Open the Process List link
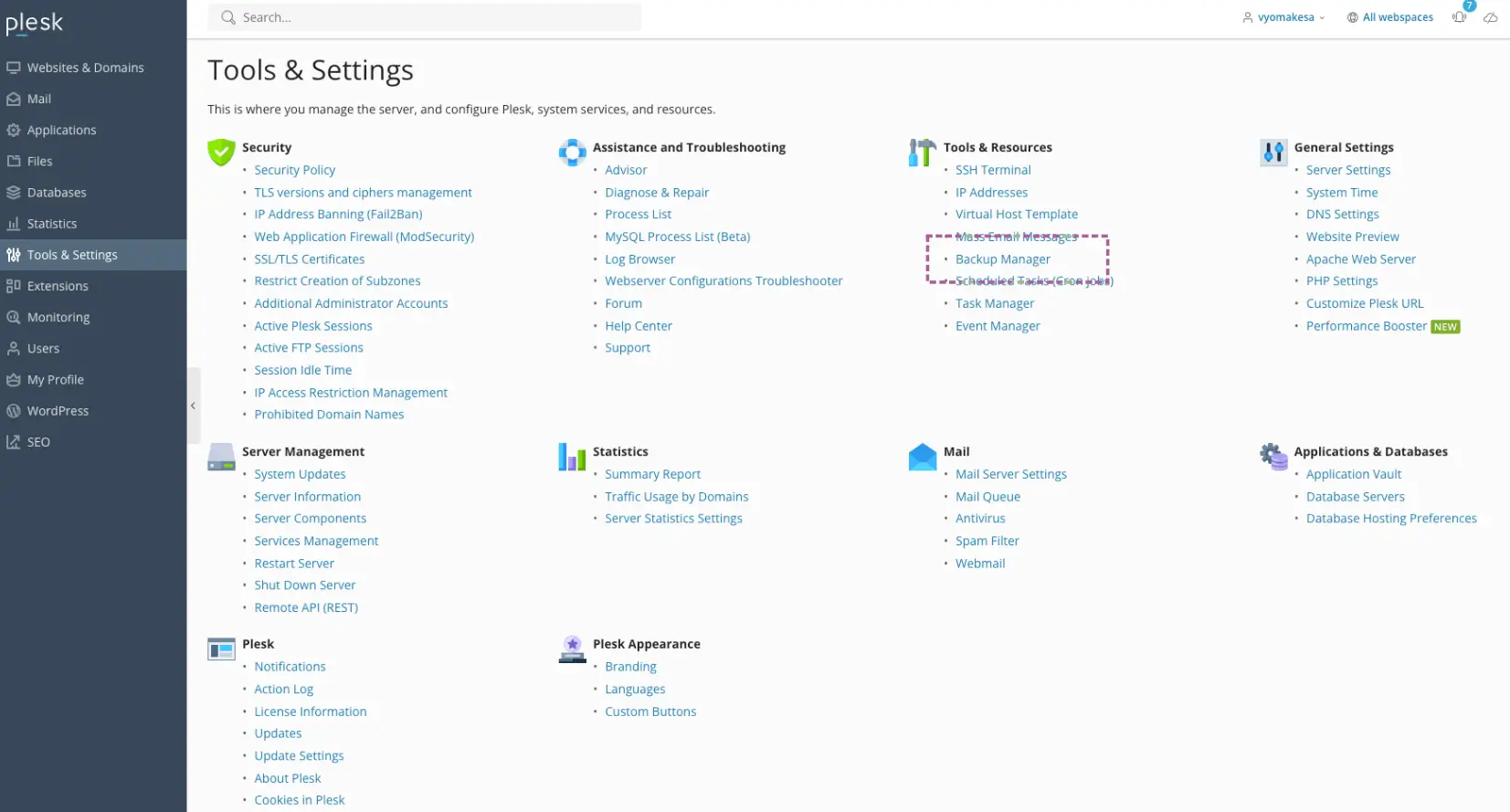 click(x=638, y=215)
